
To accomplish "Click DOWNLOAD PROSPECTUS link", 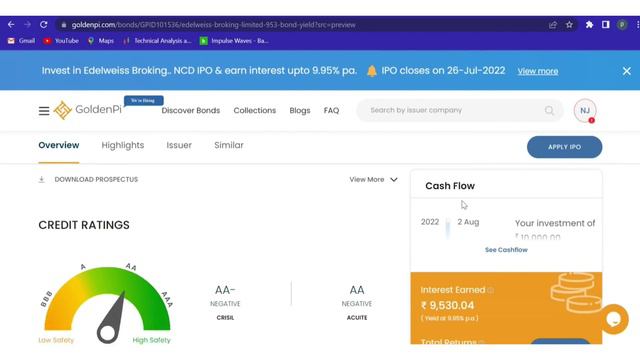I will point(96,180).
